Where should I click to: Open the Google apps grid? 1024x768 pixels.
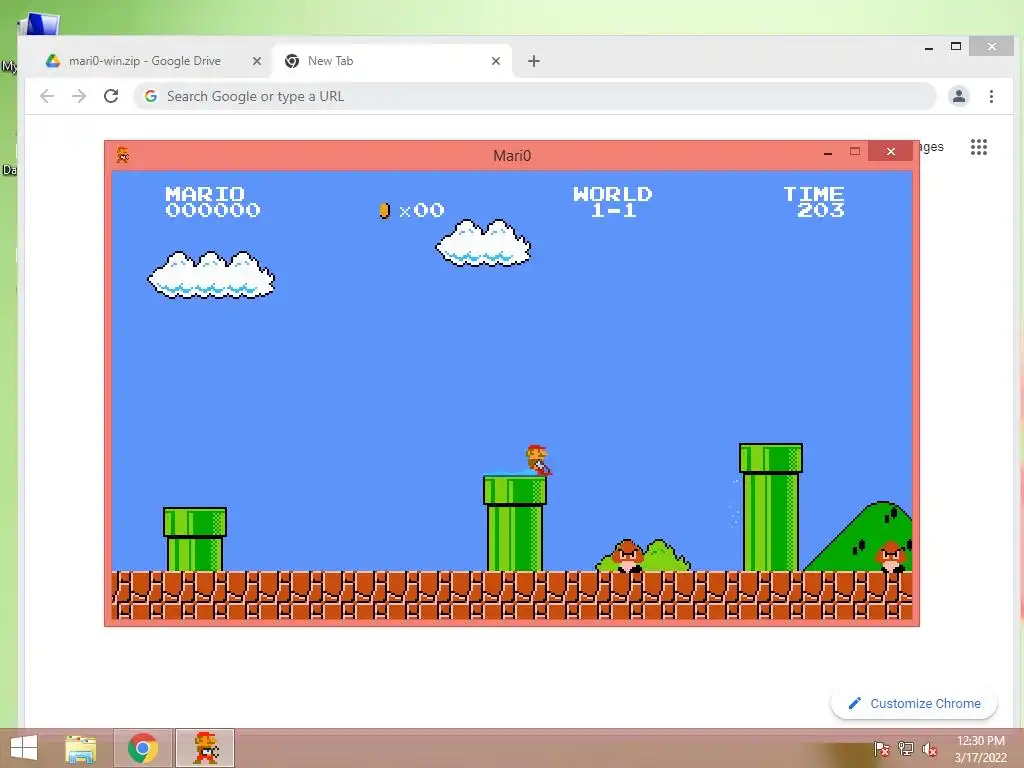click(978, 147)
